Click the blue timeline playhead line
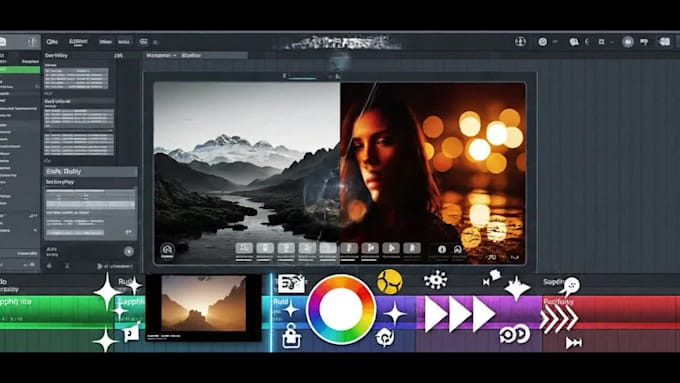 [271, 312]
